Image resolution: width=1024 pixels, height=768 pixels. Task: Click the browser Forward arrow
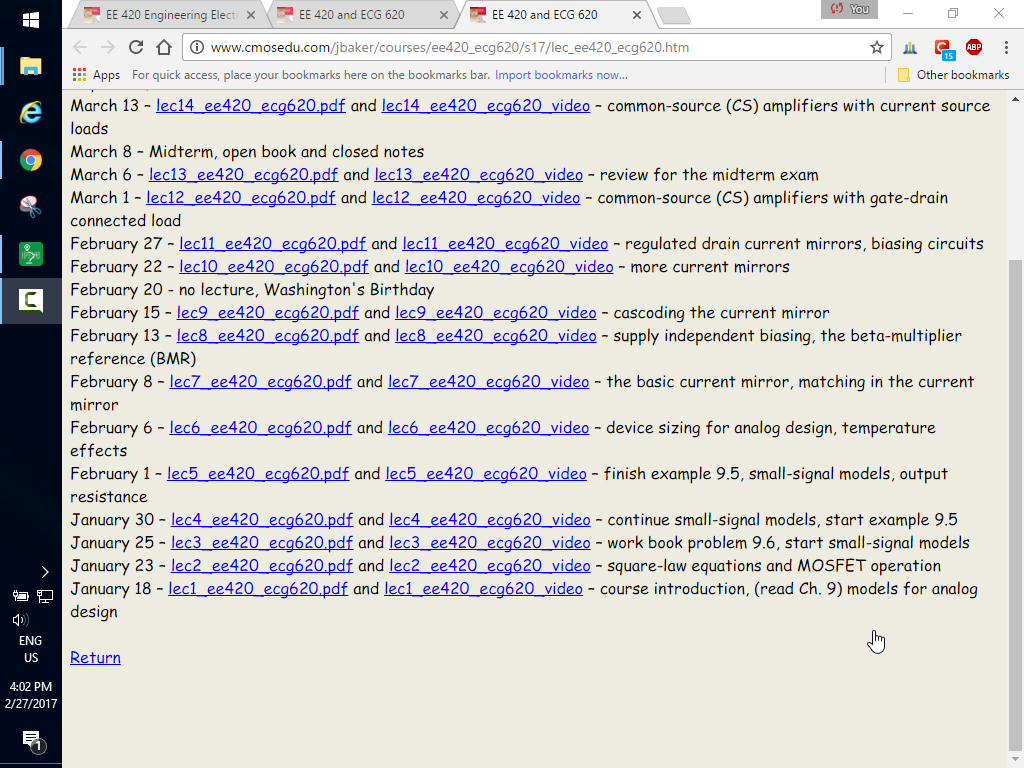pos(108,47)
